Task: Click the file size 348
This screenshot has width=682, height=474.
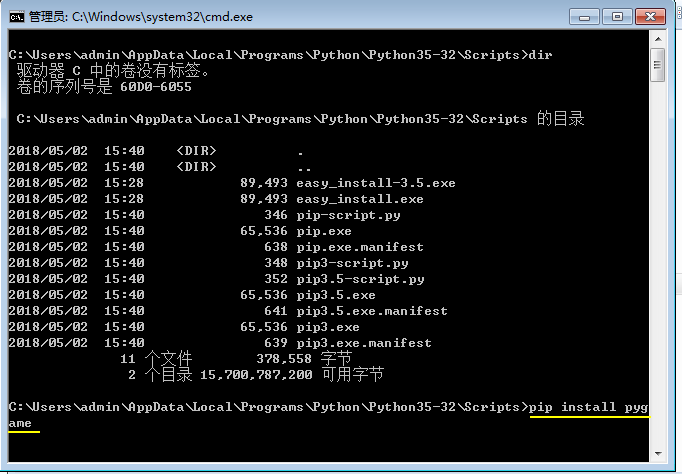Action: (x=276, y=263)
